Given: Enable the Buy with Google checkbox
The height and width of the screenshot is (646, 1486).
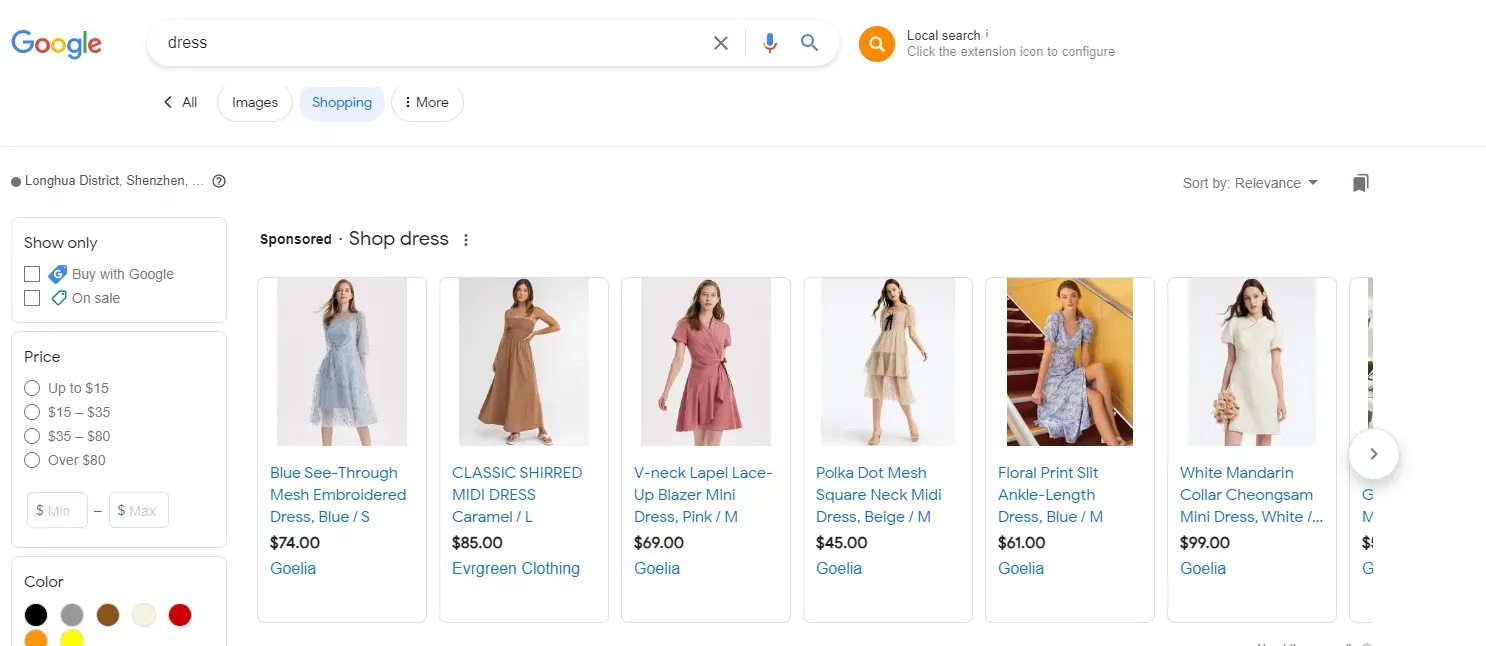Looking at the screenshot, I should pyautogui.click(x=32, y=274).
